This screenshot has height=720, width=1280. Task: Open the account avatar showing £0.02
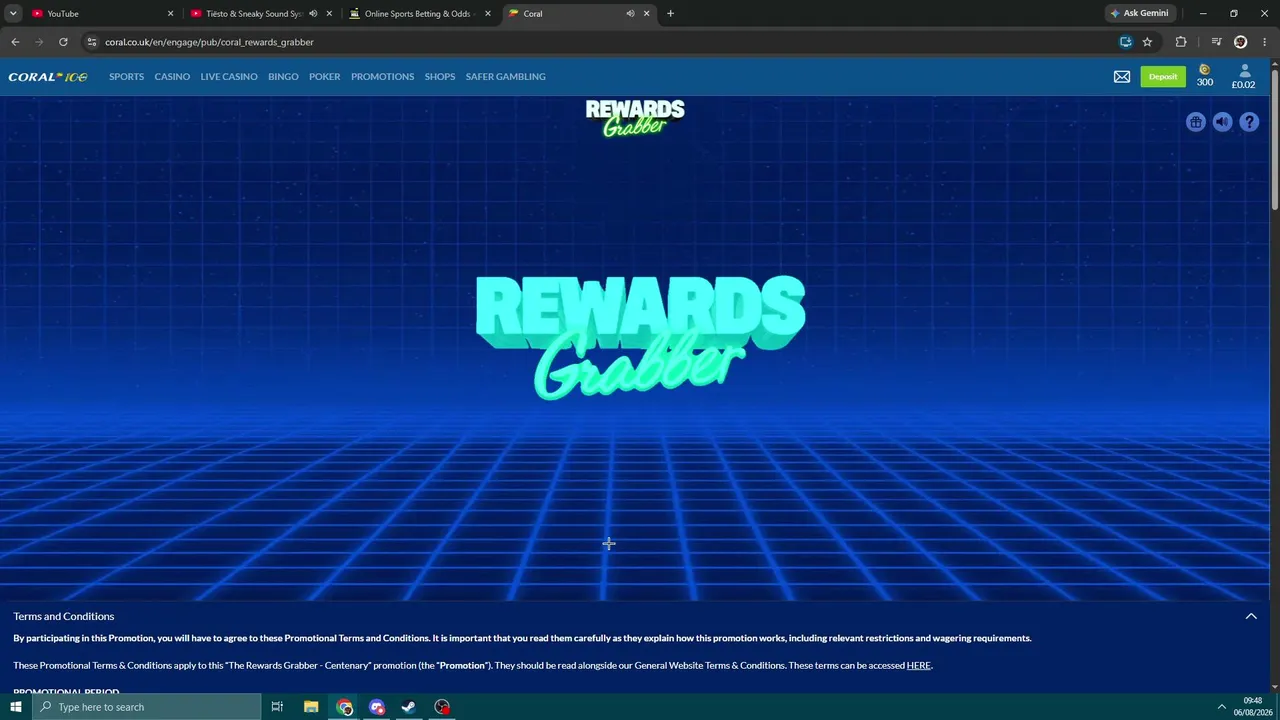(x=1244, y=77)
